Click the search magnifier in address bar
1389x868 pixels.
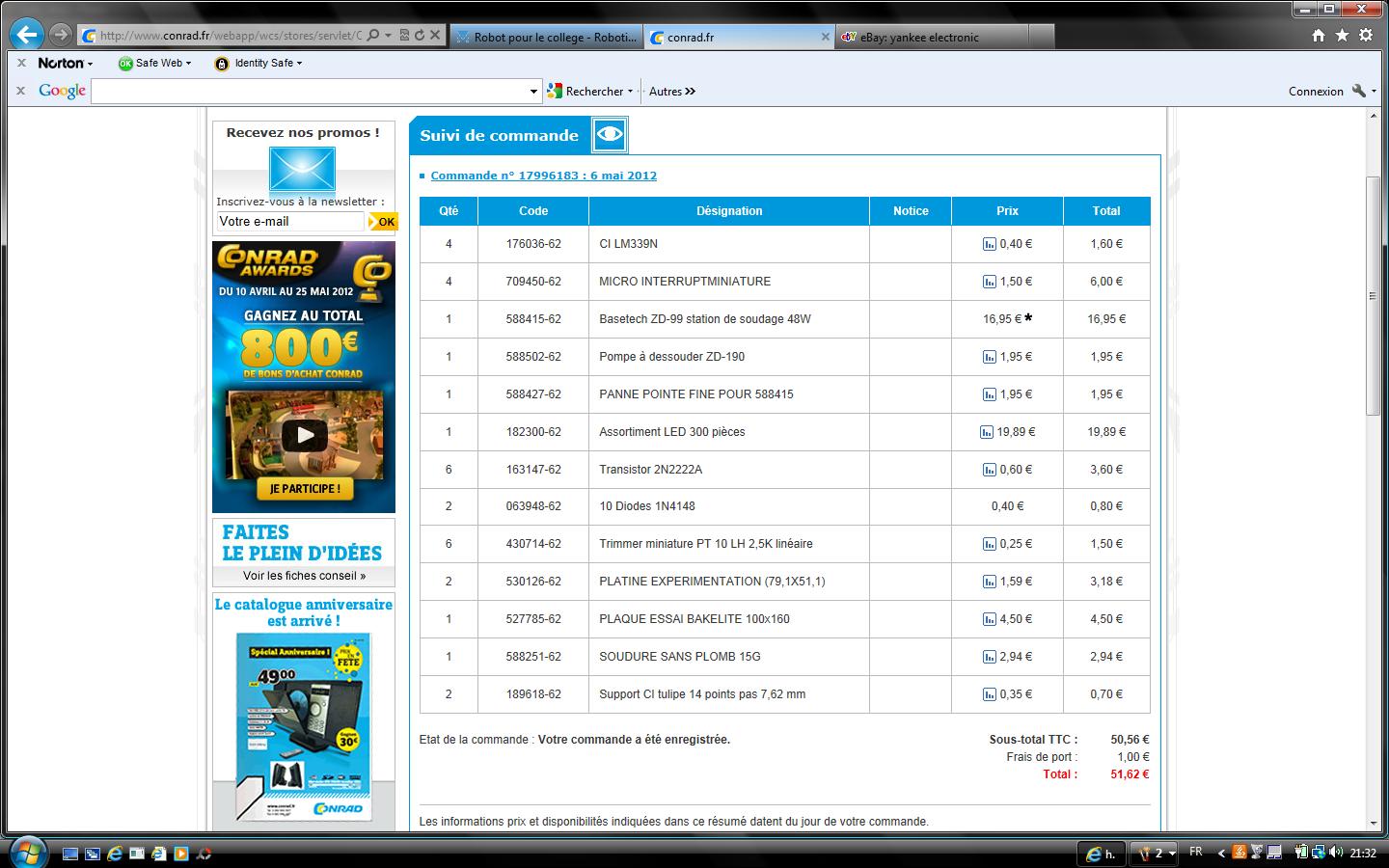(x=373, y=36)
